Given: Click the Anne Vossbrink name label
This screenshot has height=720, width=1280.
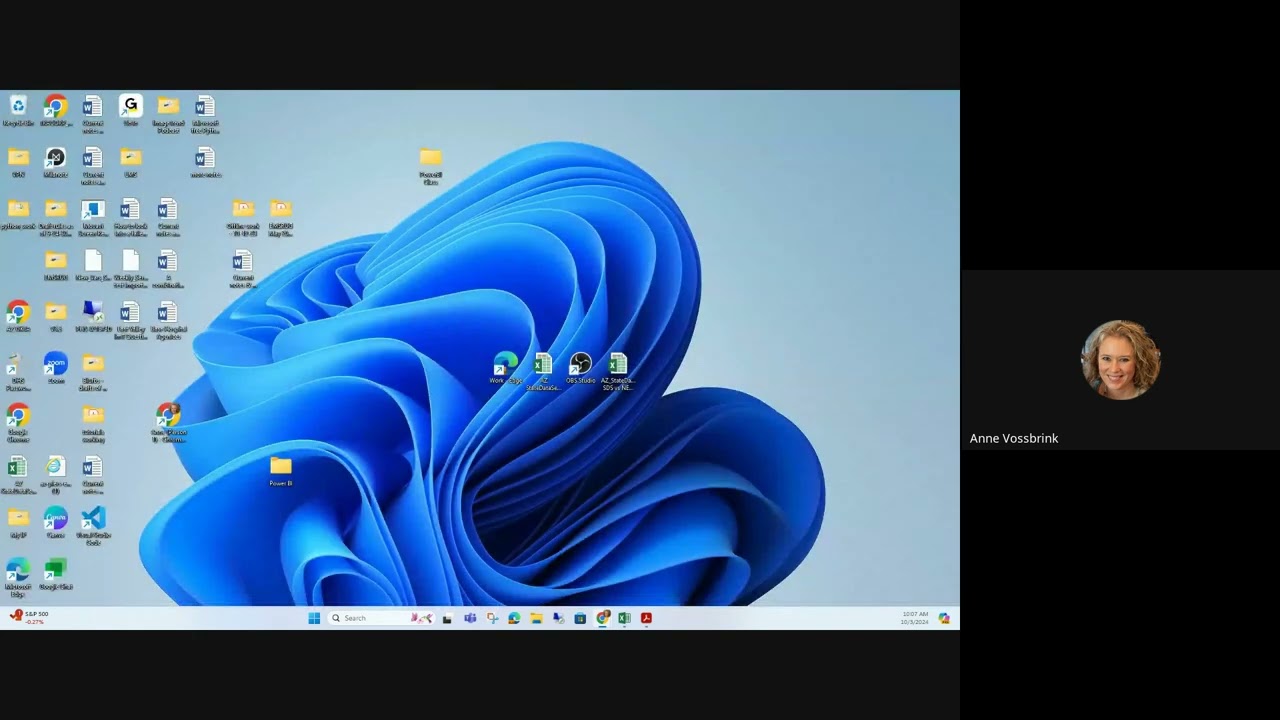Looking at the screenshot, I should (1014, 438).
